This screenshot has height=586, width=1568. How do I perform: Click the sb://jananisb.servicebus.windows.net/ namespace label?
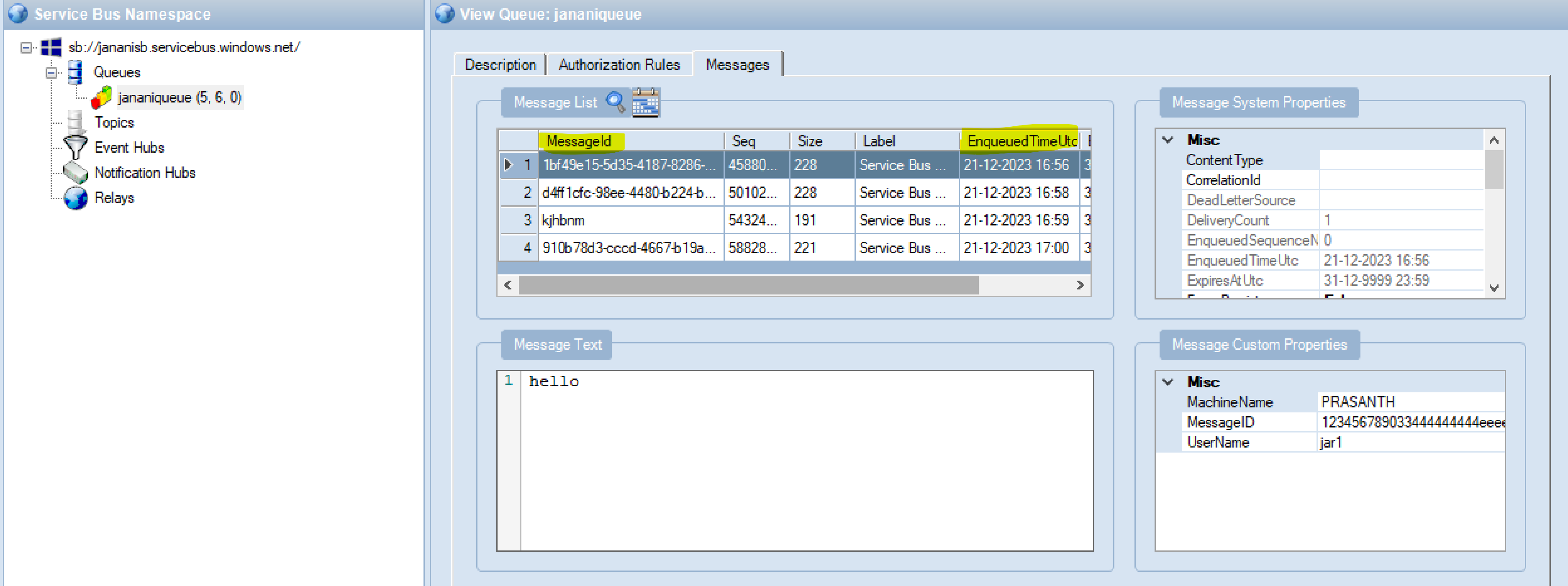coord(185,47)
